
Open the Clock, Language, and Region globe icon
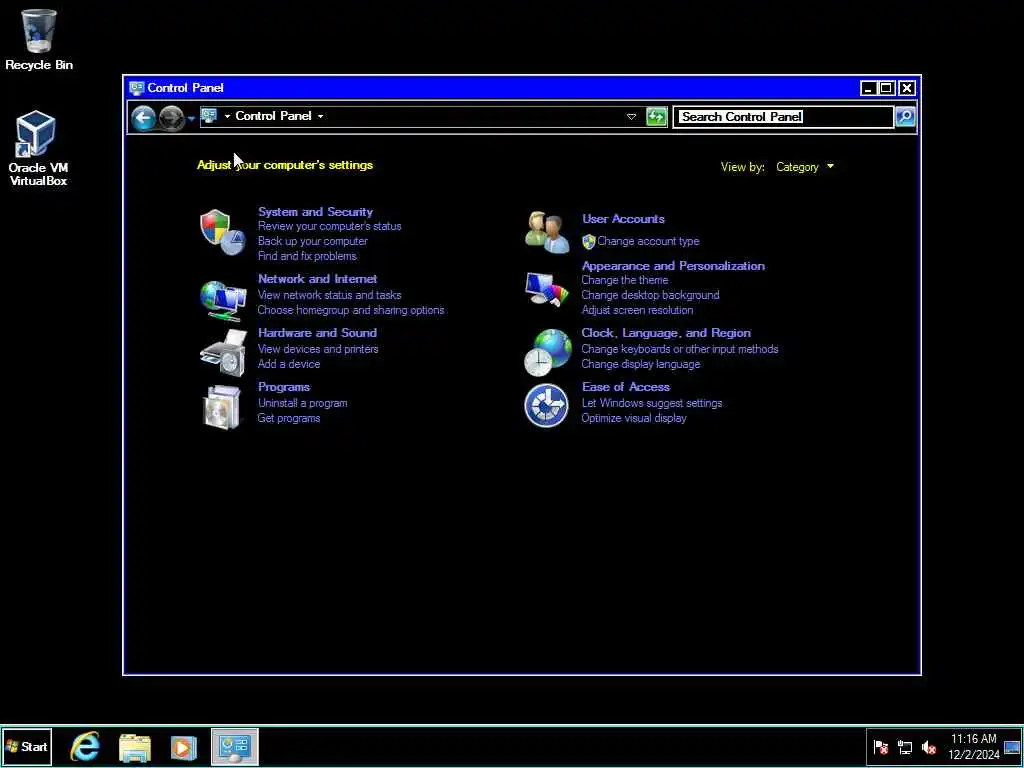click(547, 353)
